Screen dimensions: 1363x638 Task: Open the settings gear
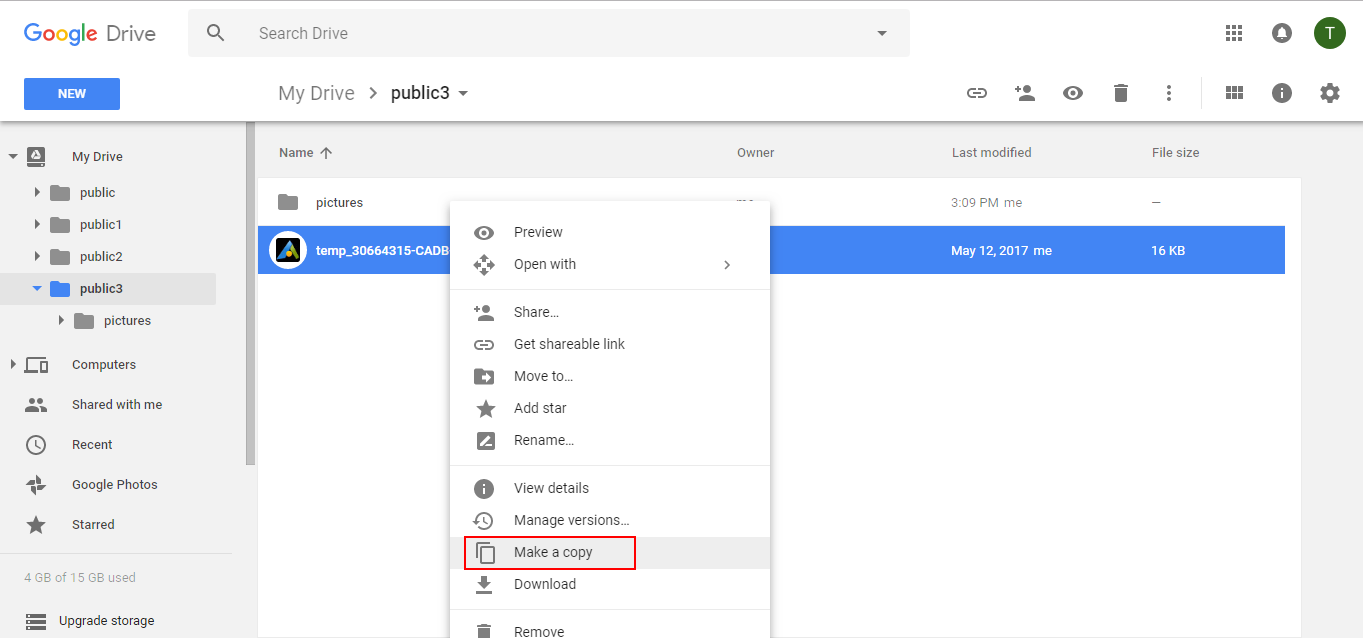(x=1329, y=93)
